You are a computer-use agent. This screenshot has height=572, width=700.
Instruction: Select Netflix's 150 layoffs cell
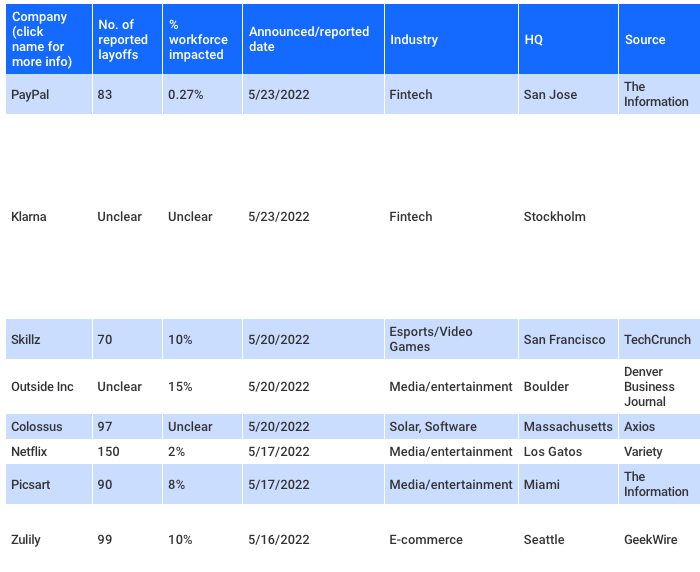[127, 451]
